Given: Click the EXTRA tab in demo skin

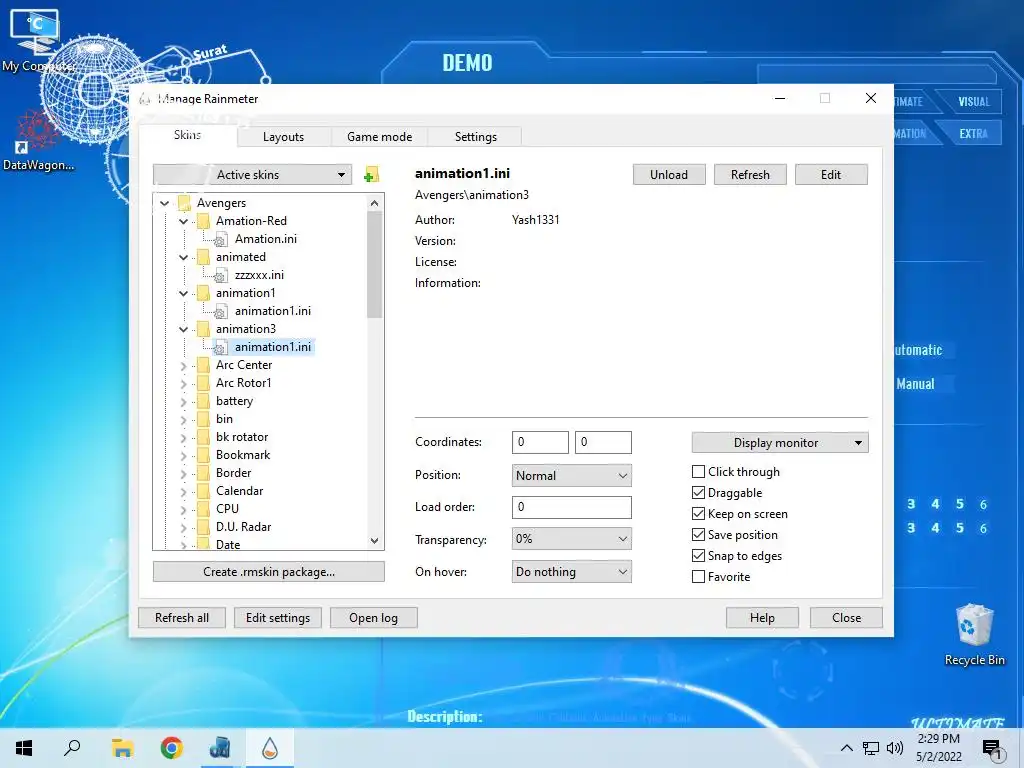Looking at the screenshot, I should click(x=973, y=134).
